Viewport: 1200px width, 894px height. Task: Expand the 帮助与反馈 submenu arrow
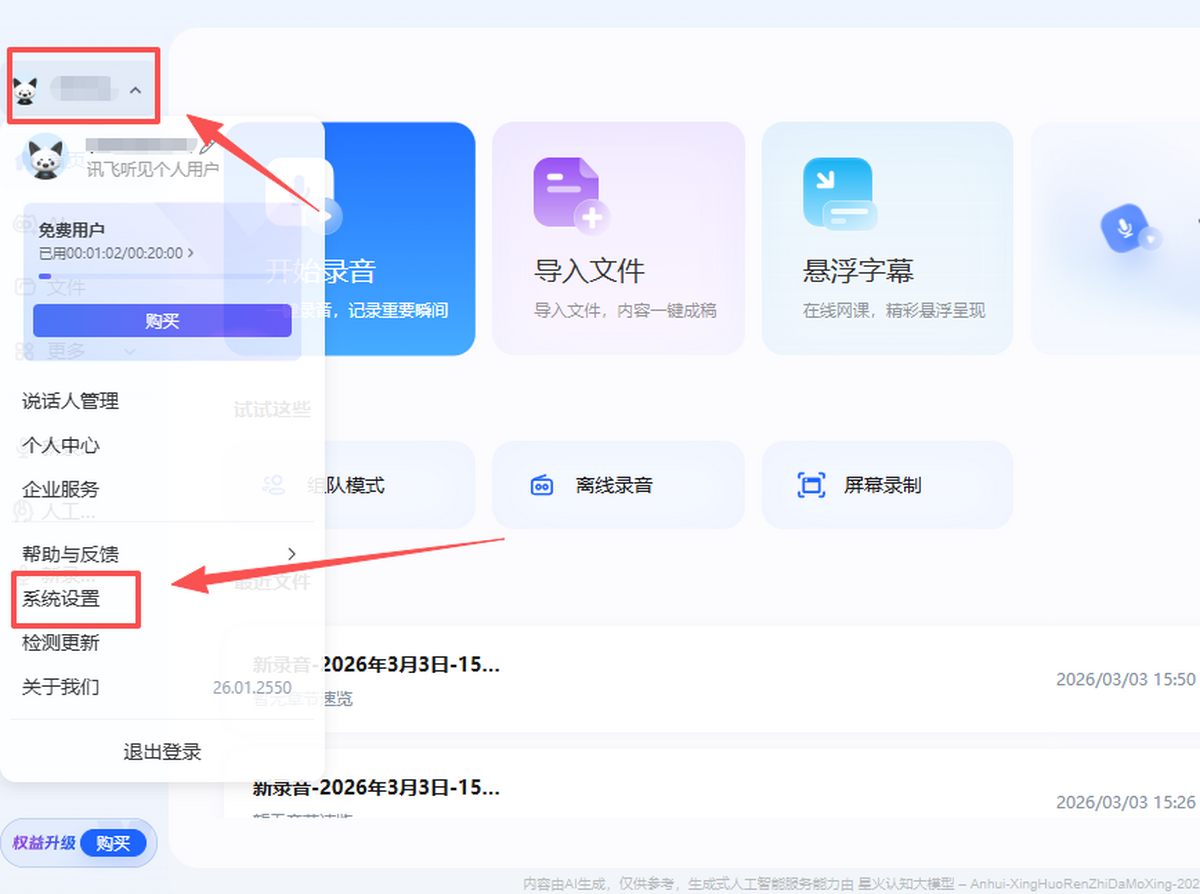pos(292,554)
